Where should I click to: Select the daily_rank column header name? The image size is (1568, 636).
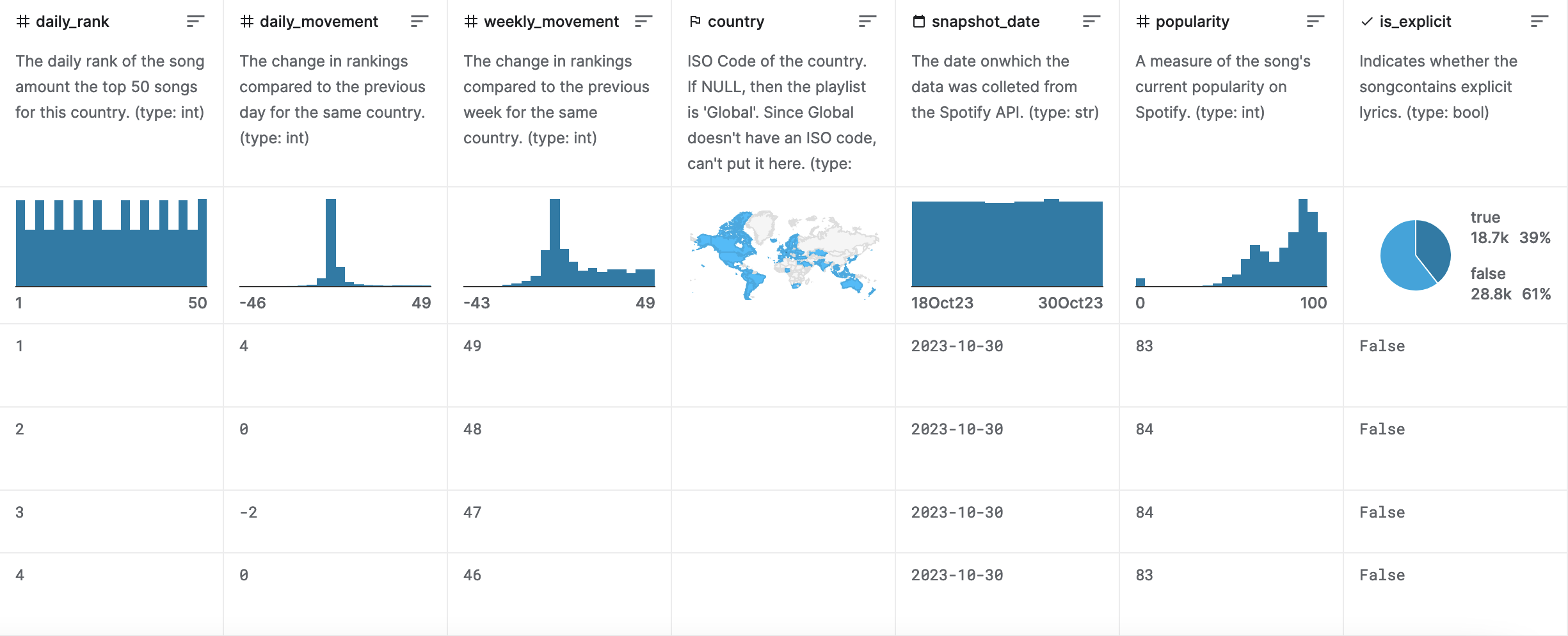[72, 22]
